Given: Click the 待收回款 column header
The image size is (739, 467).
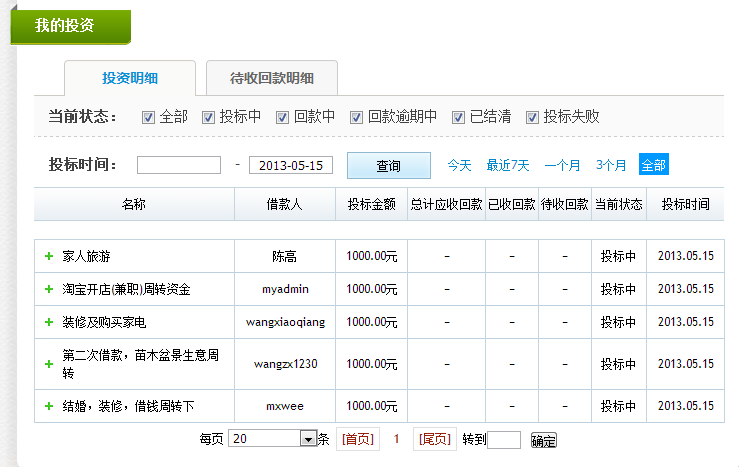Looking at the screenshot, I should tap(565, 204).
